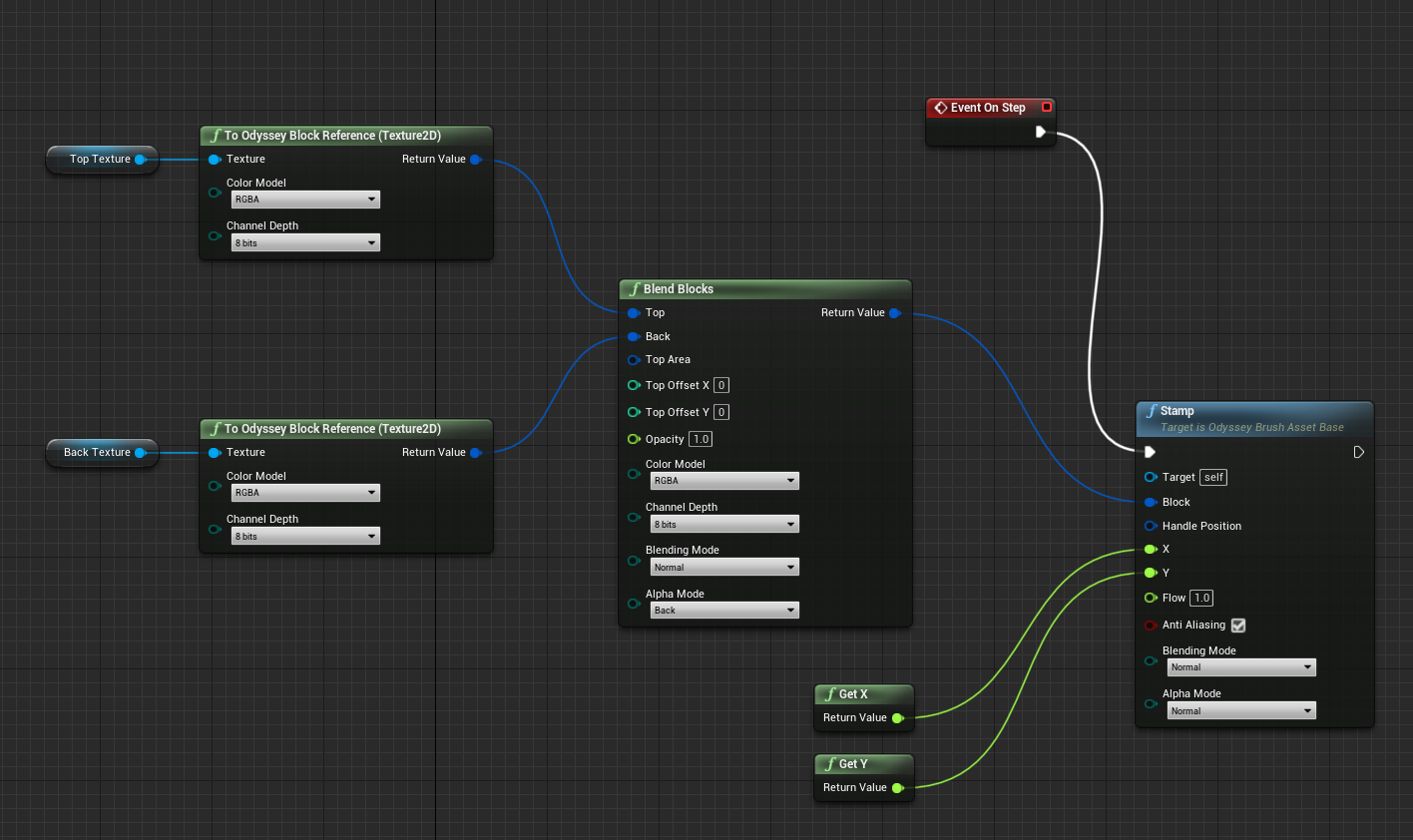Viewport: 1413px width, 840px height.
Task: Click the Block input pin on Stamp
Action: 1150,502
